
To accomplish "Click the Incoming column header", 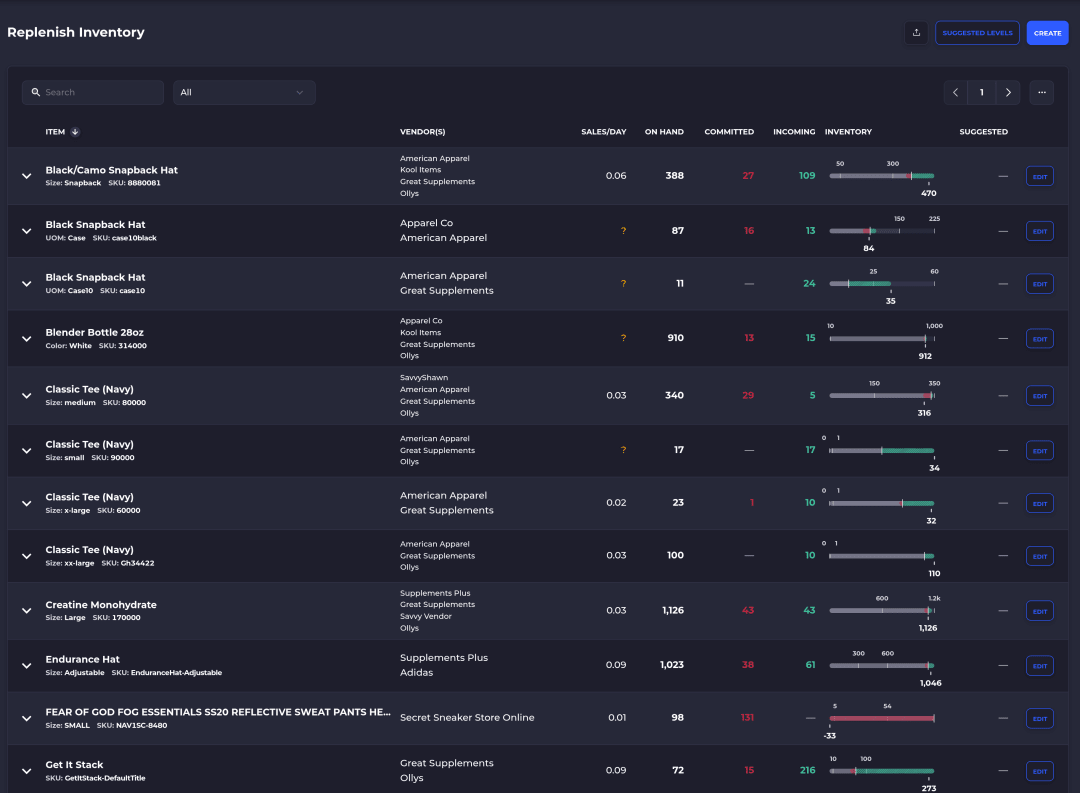I will point(793,132).
